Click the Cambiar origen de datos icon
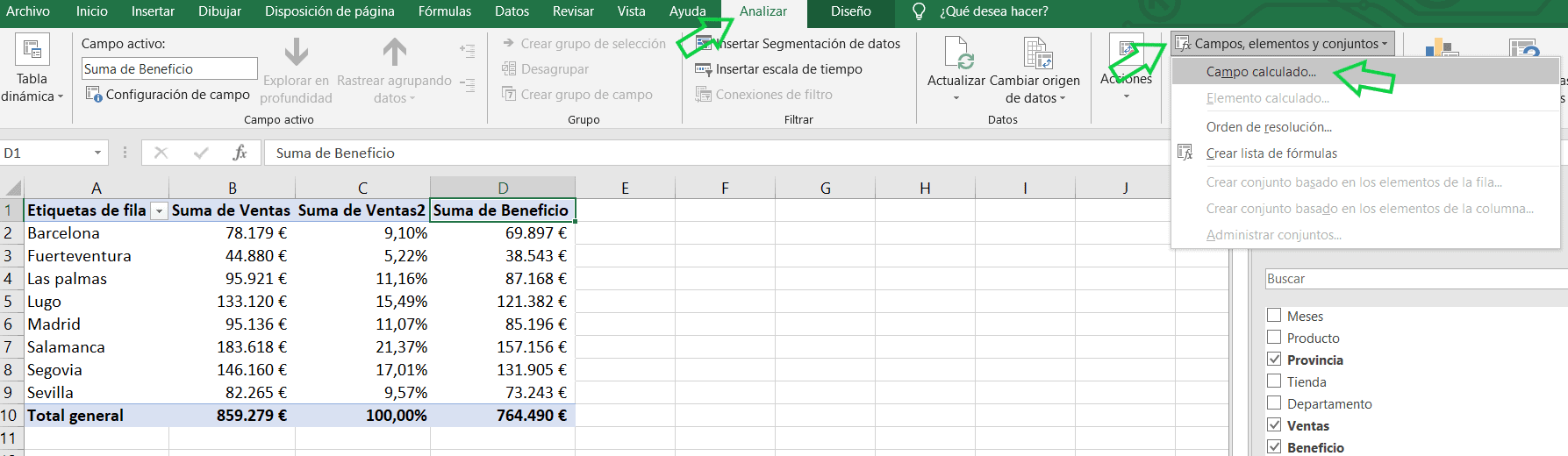The height and width of the screenshot is (456, 1568). (1036, 53)
